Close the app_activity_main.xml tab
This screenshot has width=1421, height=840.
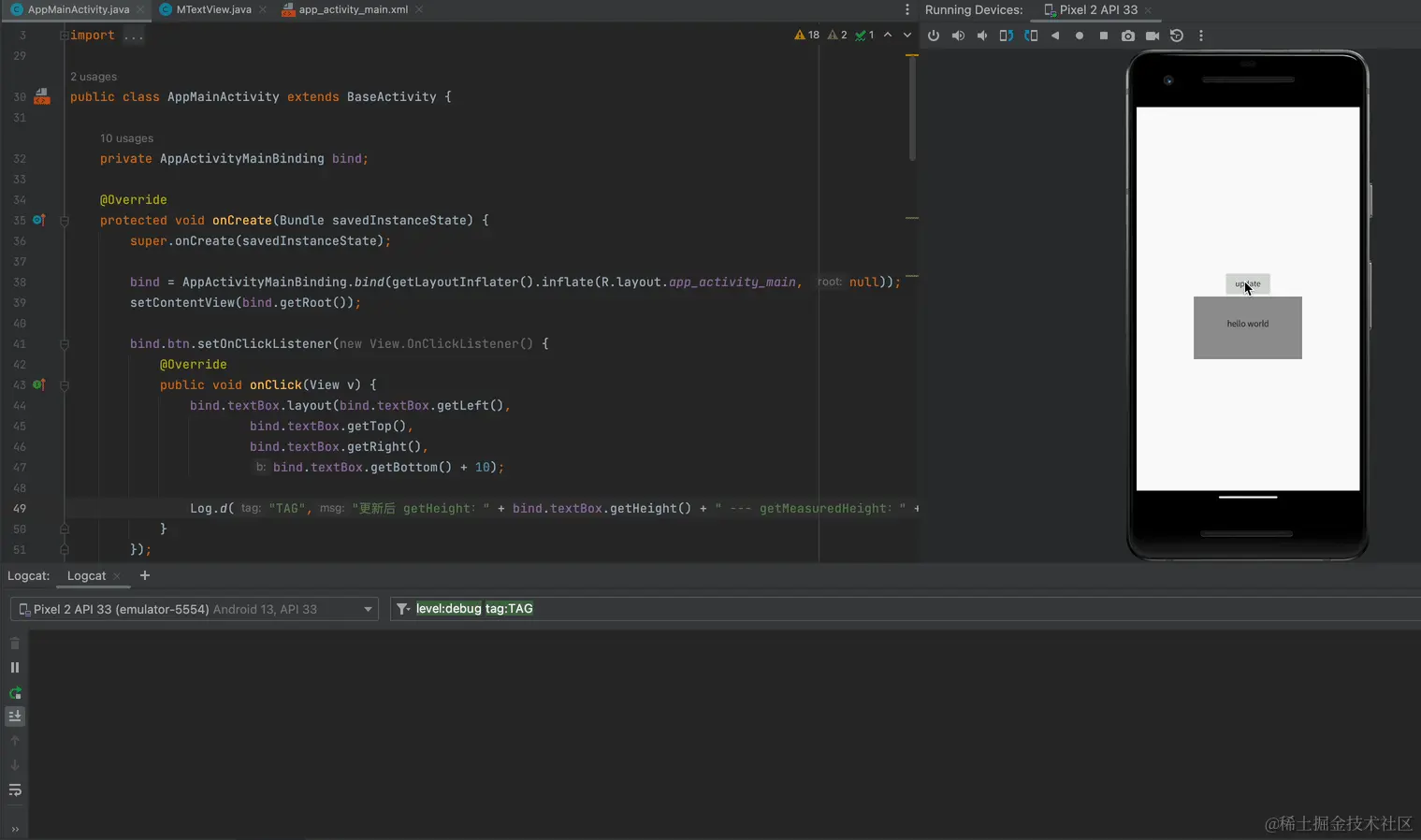(x=419, y=9)
